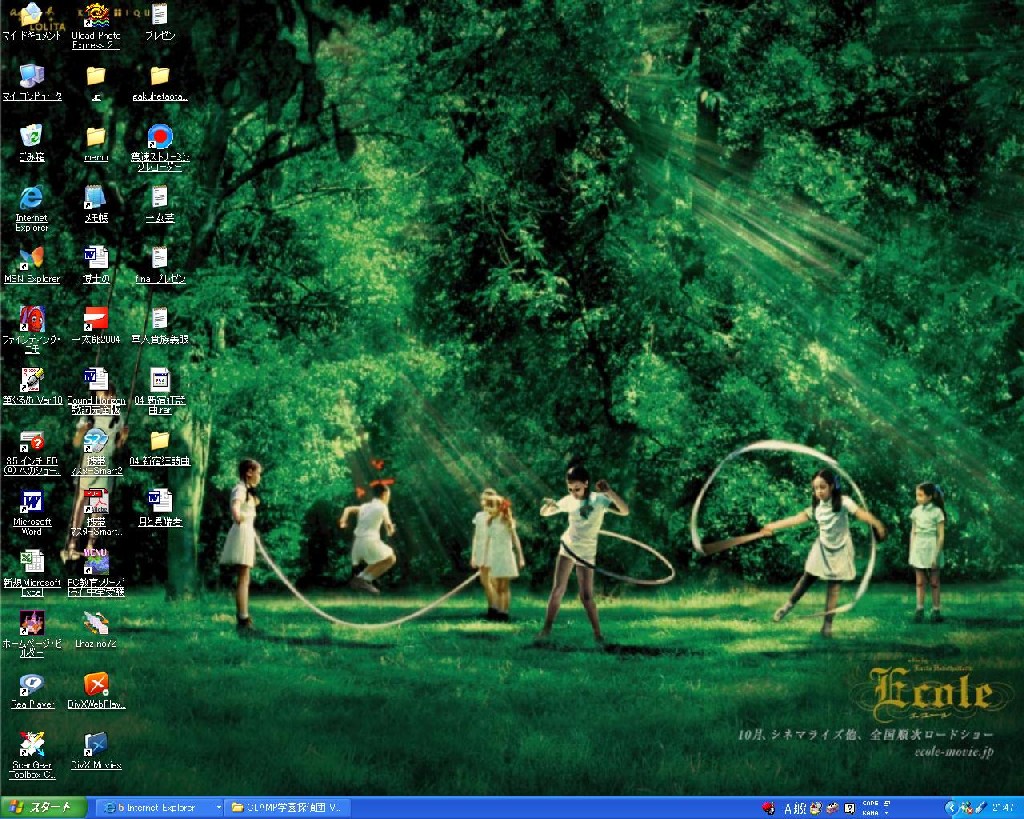
Task: Open DivX Movies folder shortcut
Action: click(x=96, y=750)
